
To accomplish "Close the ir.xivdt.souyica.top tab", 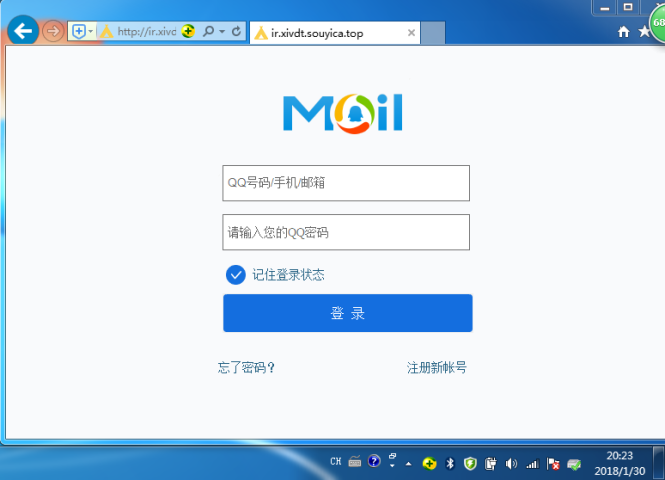I will [x=411, y=33].
